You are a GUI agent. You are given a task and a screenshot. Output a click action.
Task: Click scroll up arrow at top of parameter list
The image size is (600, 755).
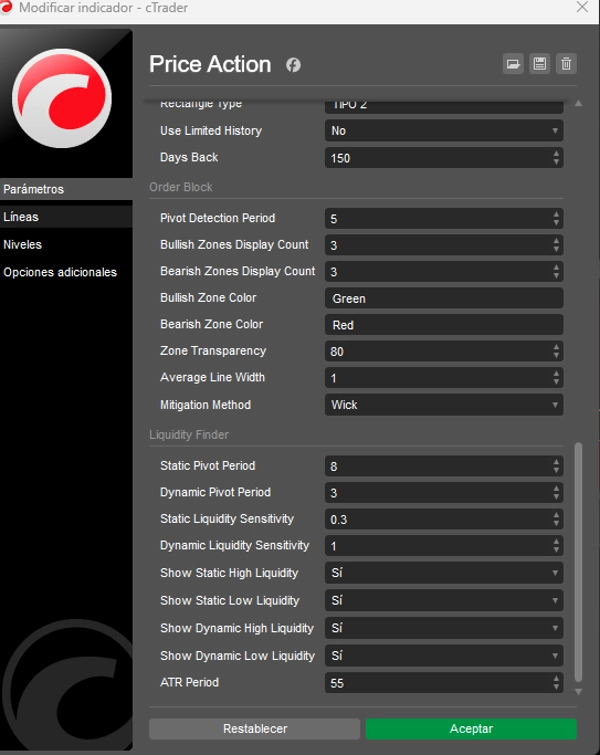[x=578, y=103]
